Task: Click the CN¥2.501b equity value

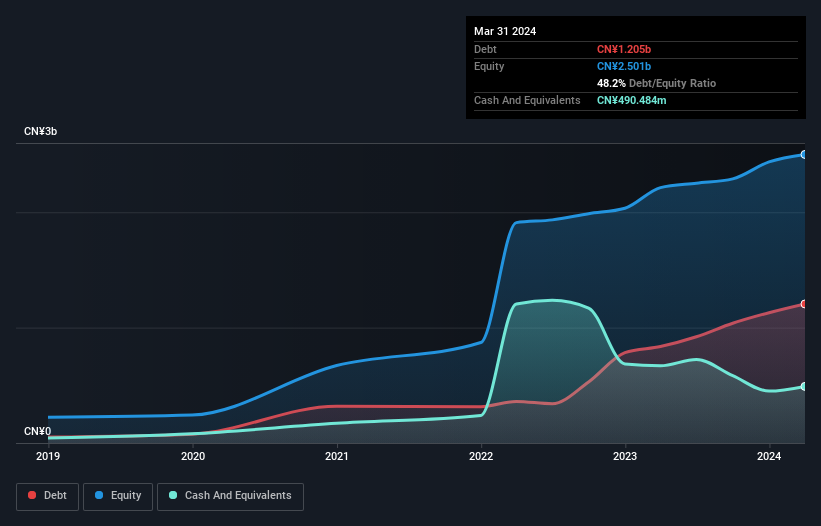Action: click(624, 66)
